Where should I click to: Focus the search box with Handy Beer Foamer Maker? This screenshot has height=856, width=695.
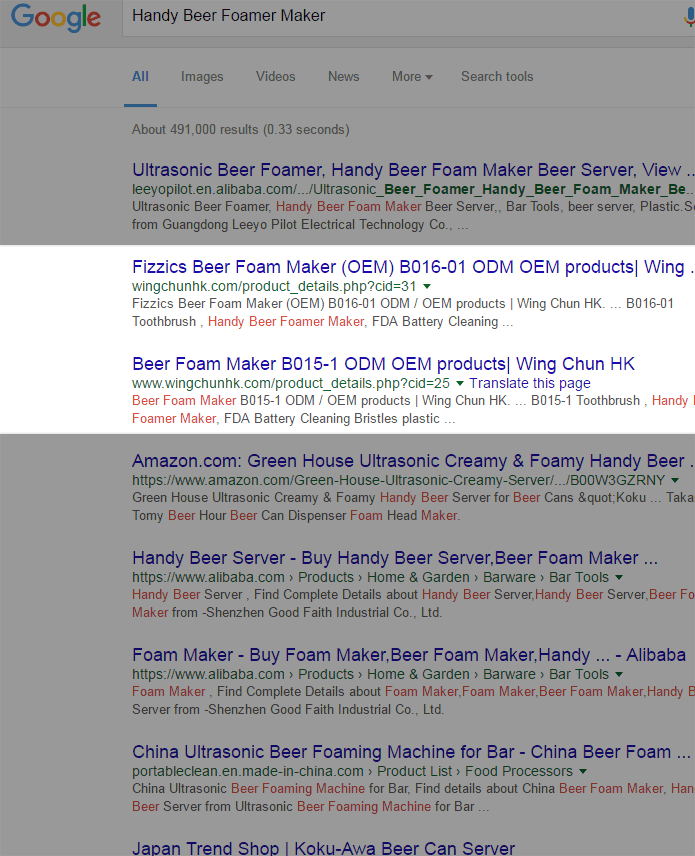click(409, 16)
